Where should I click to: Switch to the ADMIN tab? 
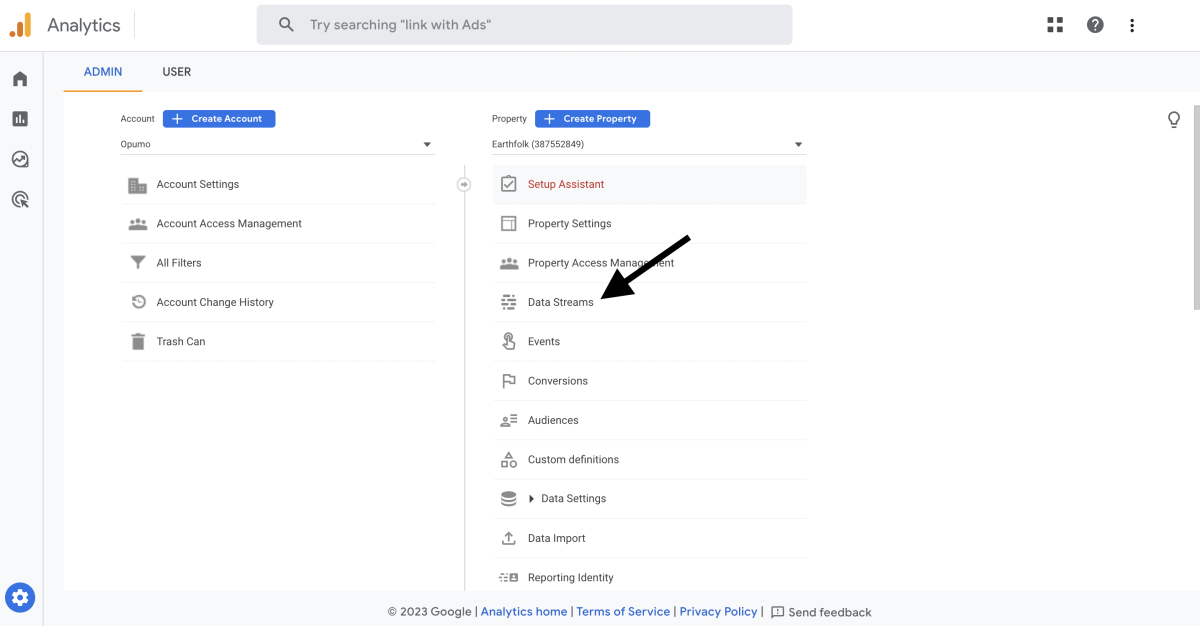103,72
